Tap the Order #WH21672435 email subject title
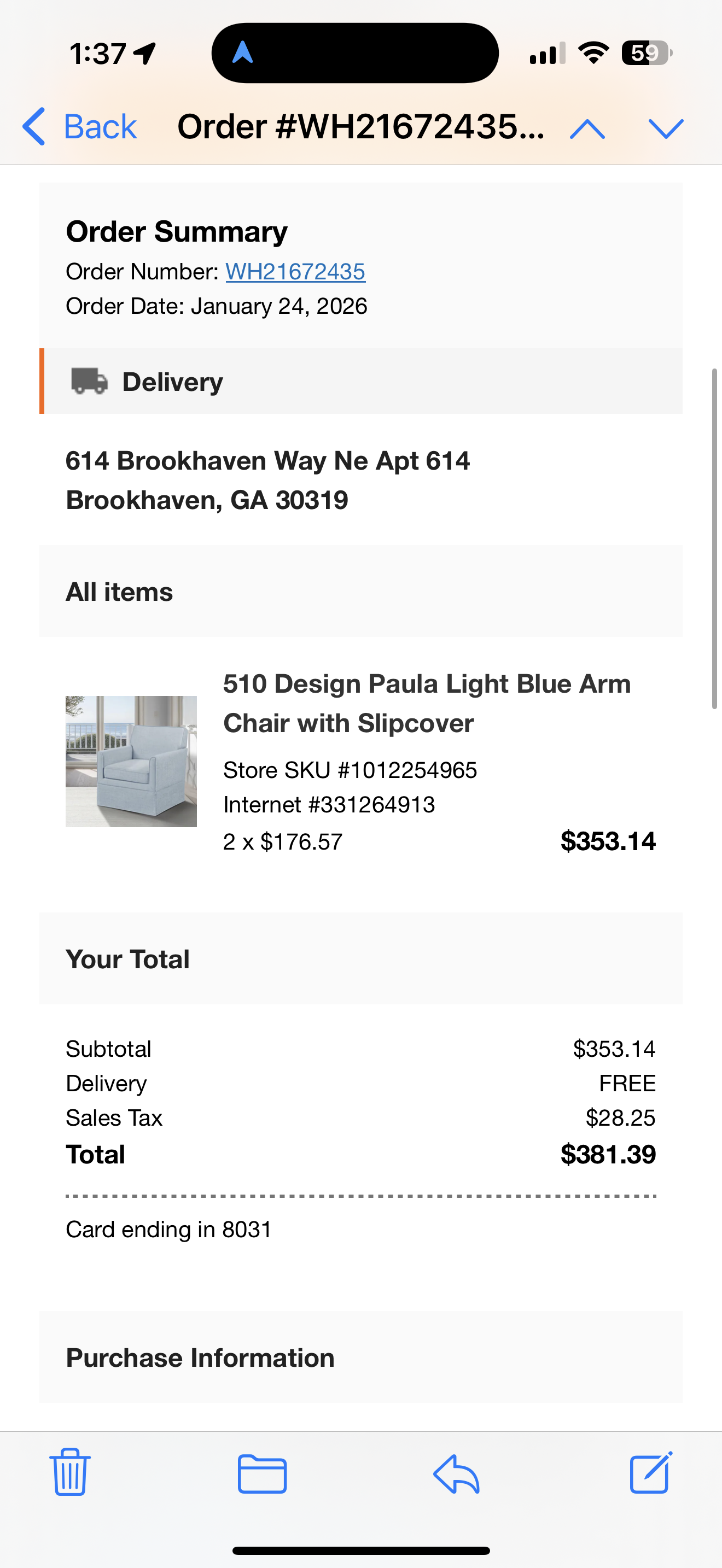This screenshot has width=722, height=1568. pos(361,127)
